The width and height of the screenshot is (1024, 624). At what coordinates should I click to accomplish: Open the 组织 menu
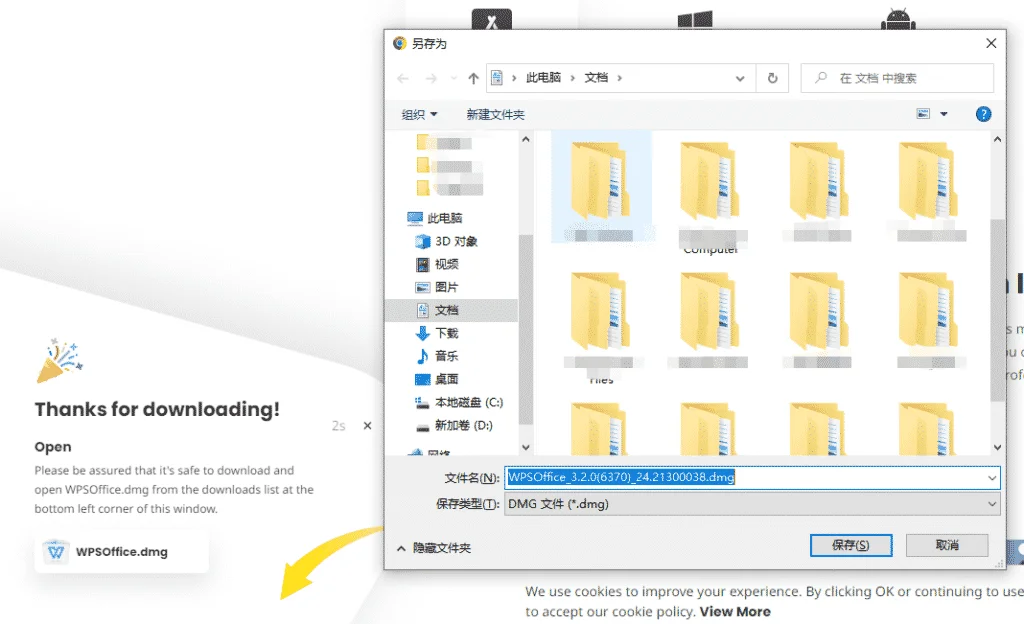(419, 114)
